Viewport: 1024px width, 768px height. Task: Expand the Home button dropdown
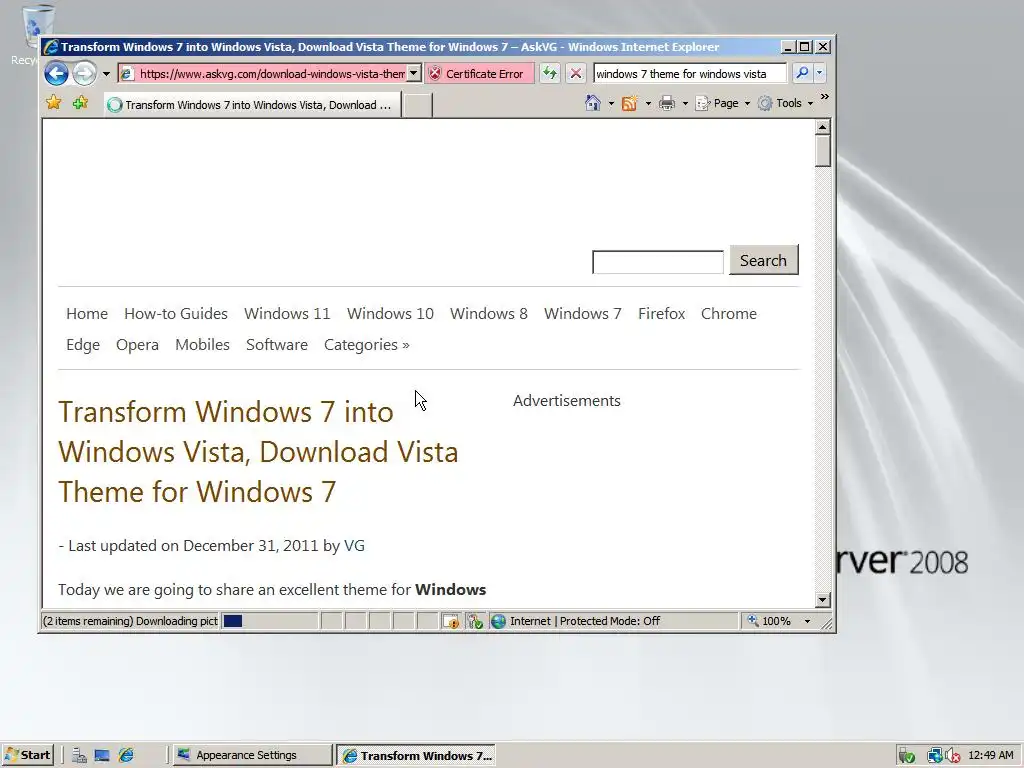[x=611, y=103]
